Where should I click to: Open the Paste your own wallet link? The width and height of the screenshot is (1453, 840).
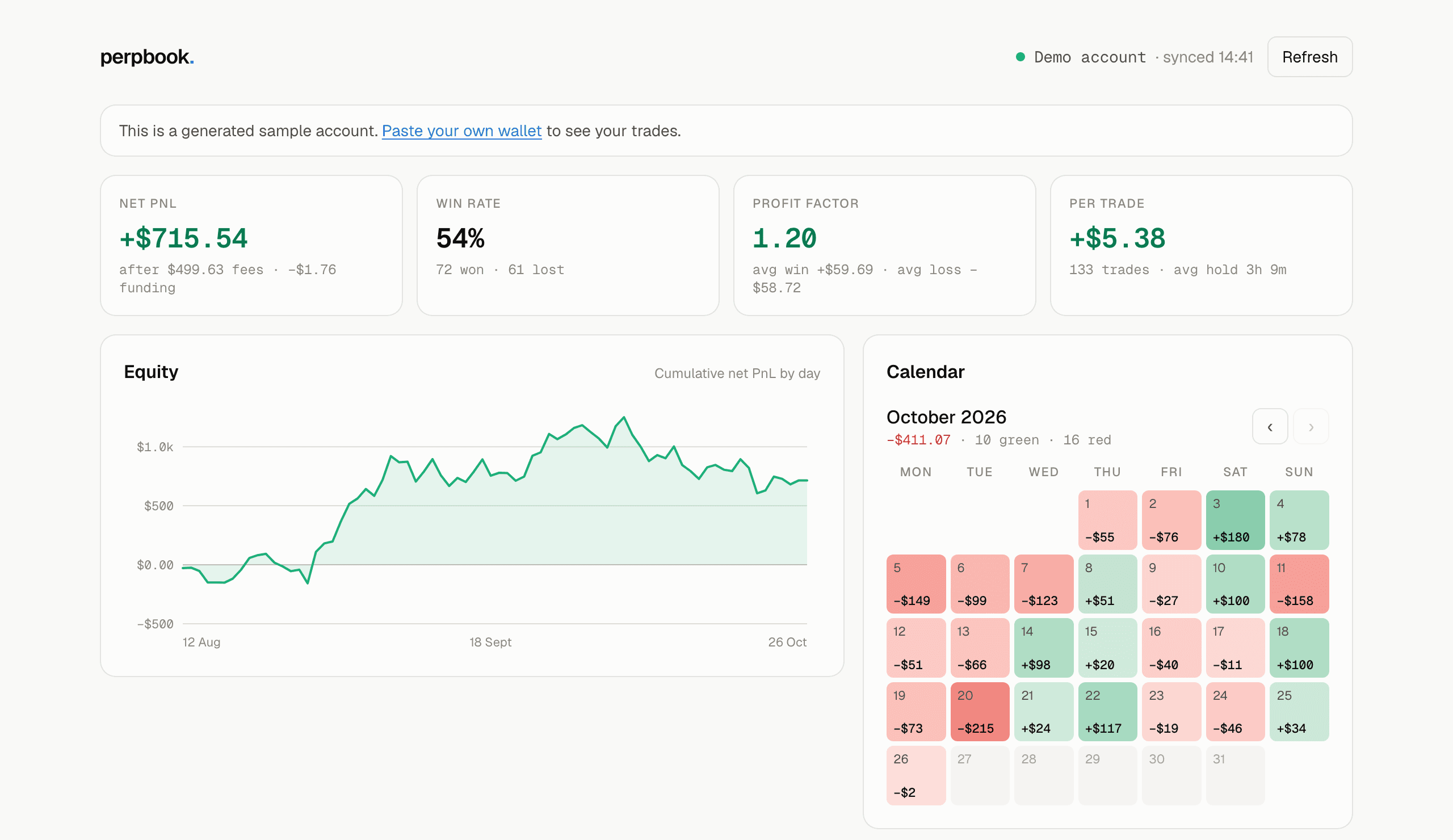click(x=461, y=131)
